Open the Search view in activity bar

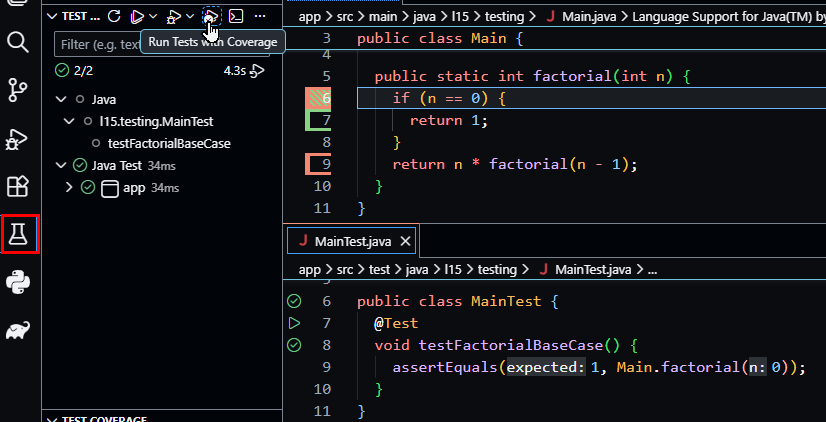pyautogui.click(x=18, y=42)
